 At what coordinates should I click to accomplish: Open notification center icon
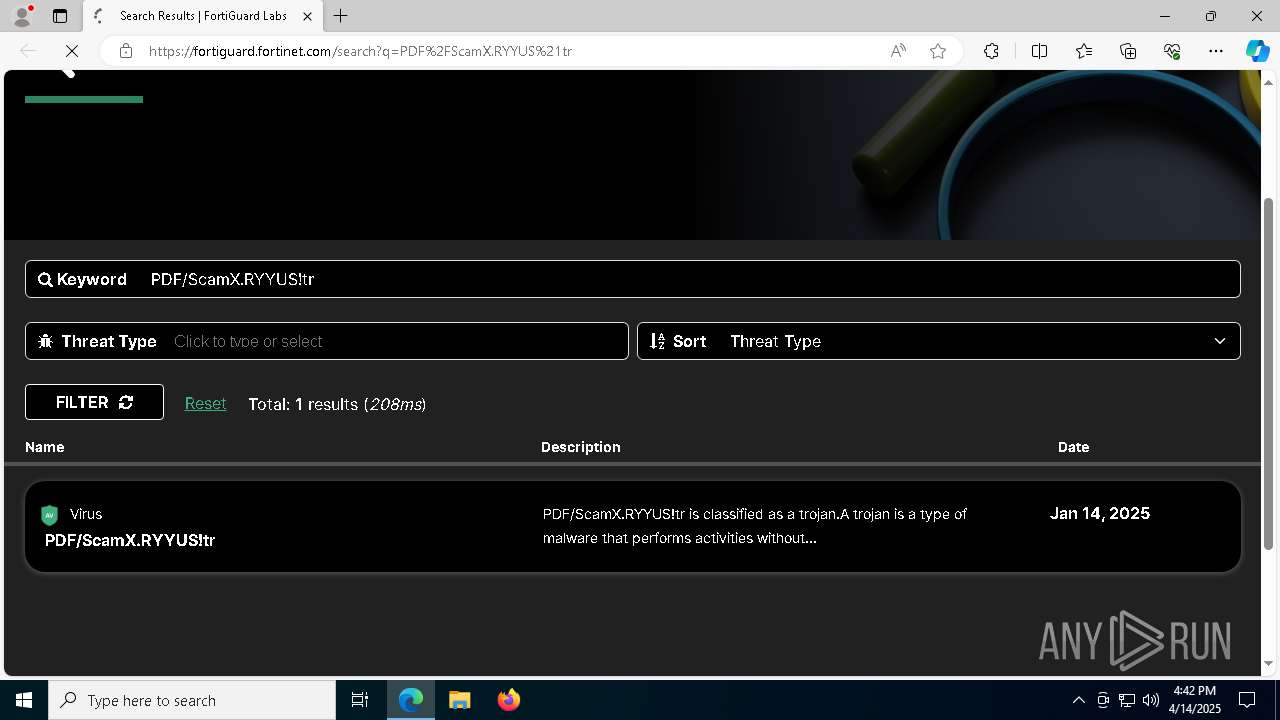[x=1247, y=700]
